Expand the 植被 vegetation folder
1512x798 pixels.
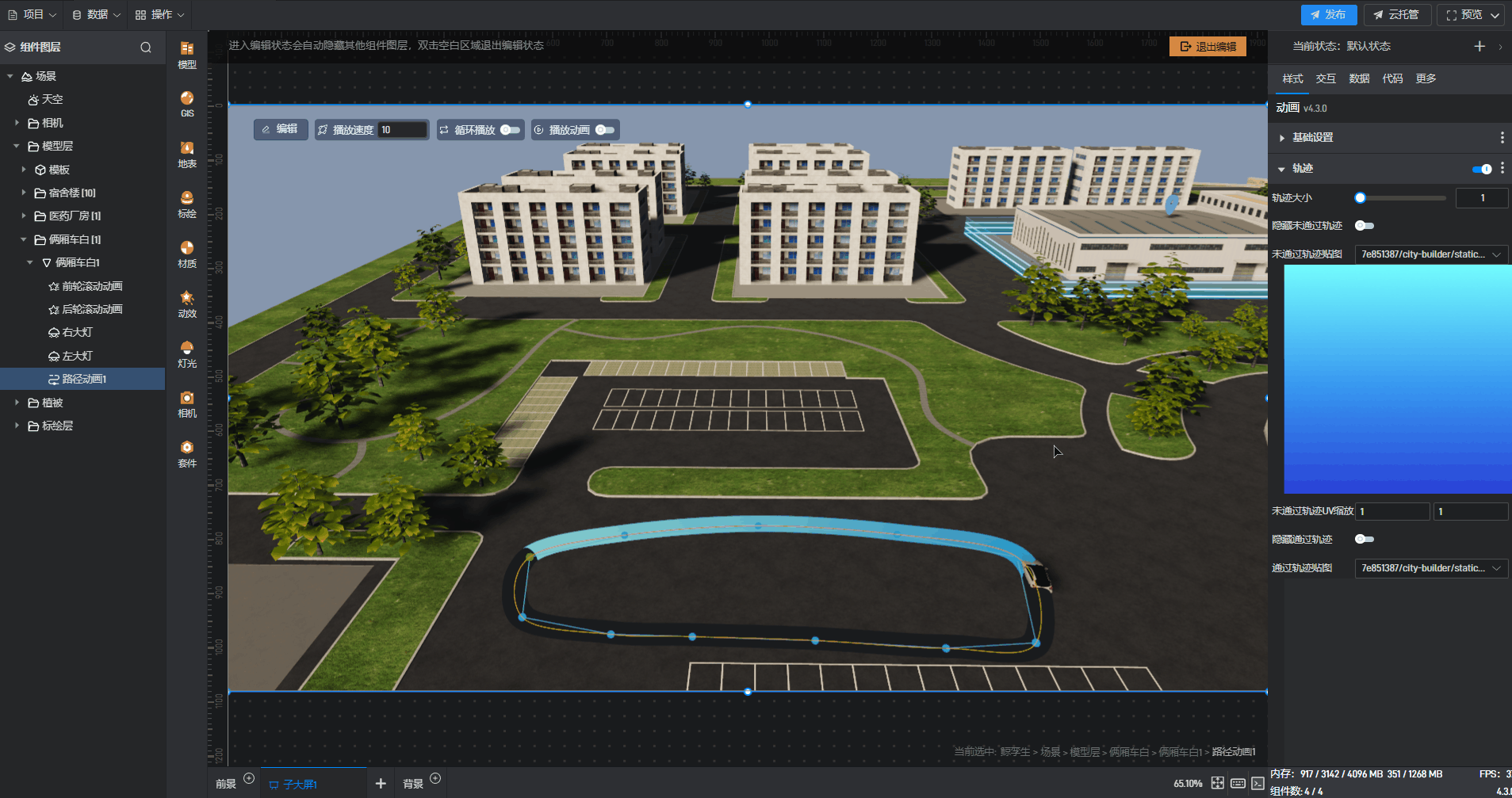pyautogui.click(x=17, y=403)
